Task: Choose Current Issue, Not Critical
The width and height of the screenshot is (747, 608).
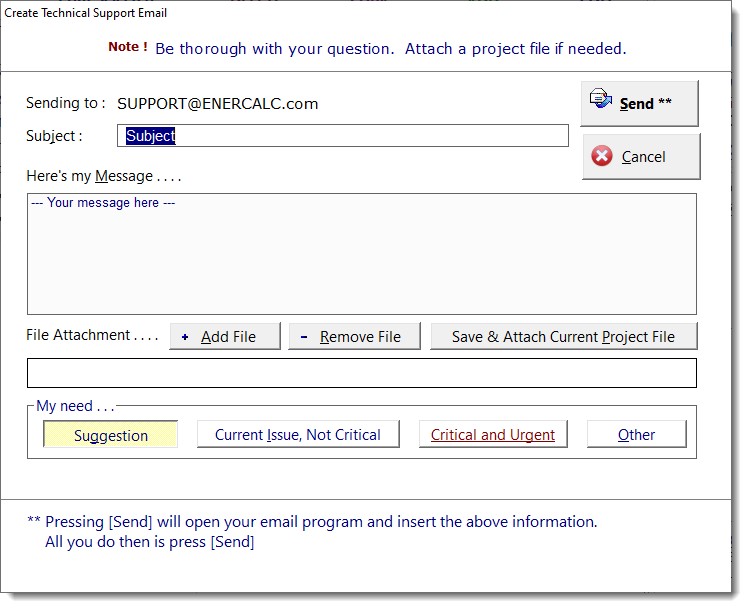Action: pos(298,435)
